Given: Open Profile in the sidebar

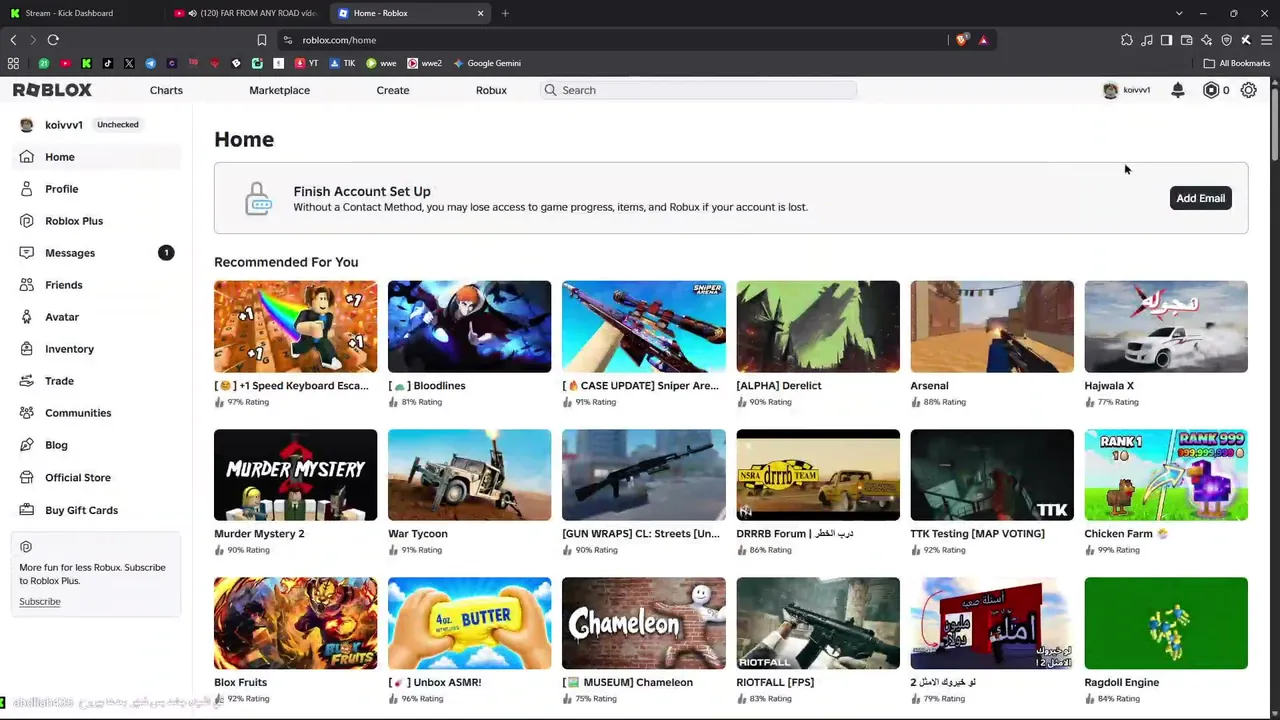Looking at the screenshot, I should pos(96,189).
